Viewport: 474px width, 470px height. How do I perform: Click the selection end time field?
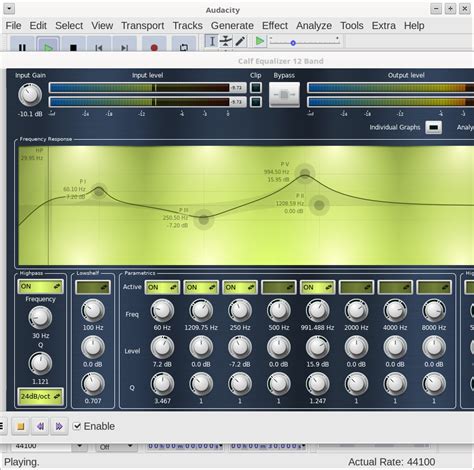point(268,446)
